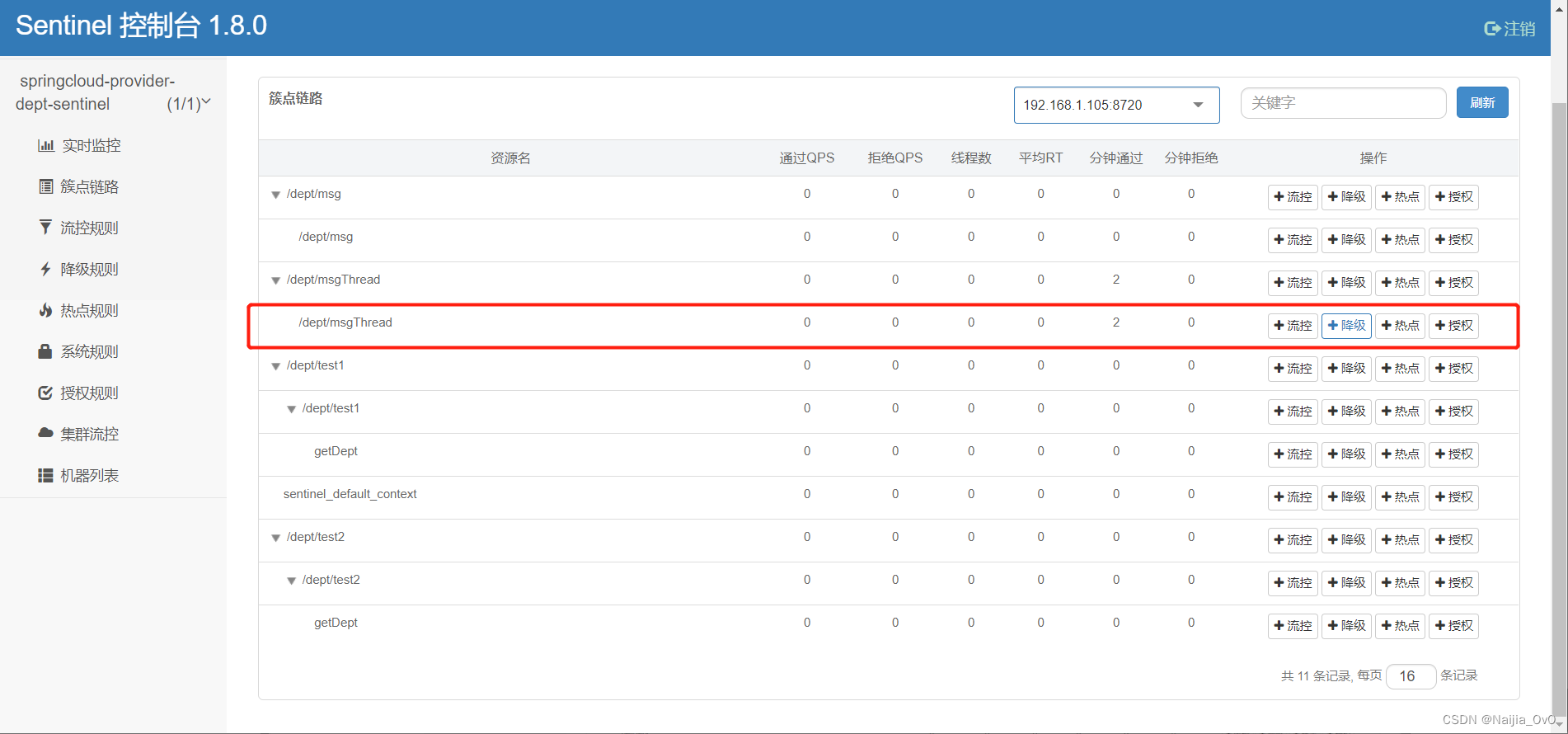Add 流控 rule for top-level /dept/test1
The image size is (1568, 734).
click(x=1293, y=369)
